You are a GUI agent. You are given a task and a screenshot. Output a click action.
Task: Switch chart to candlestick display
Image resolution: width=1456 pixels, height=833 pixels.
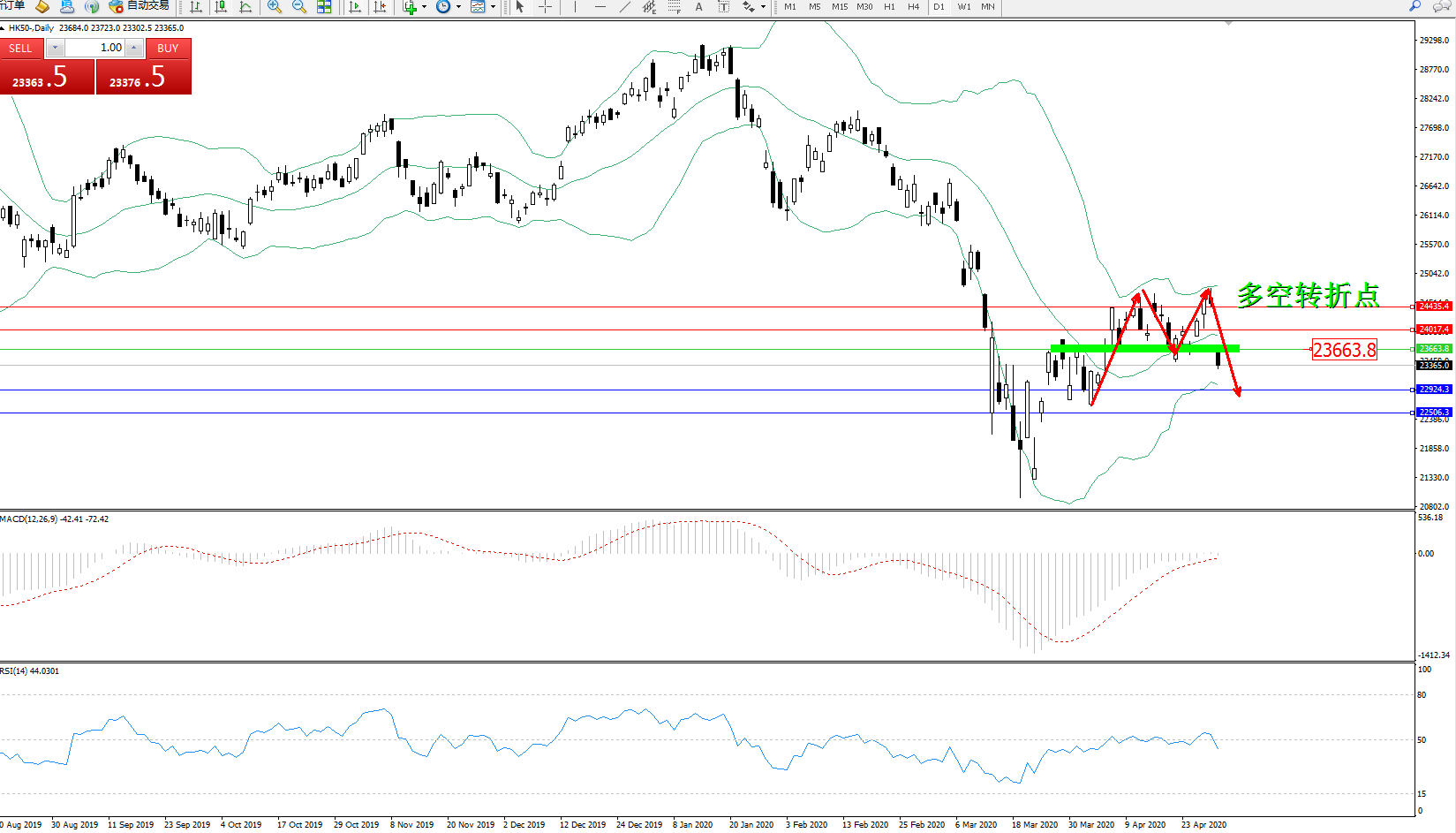coord(221,7)
